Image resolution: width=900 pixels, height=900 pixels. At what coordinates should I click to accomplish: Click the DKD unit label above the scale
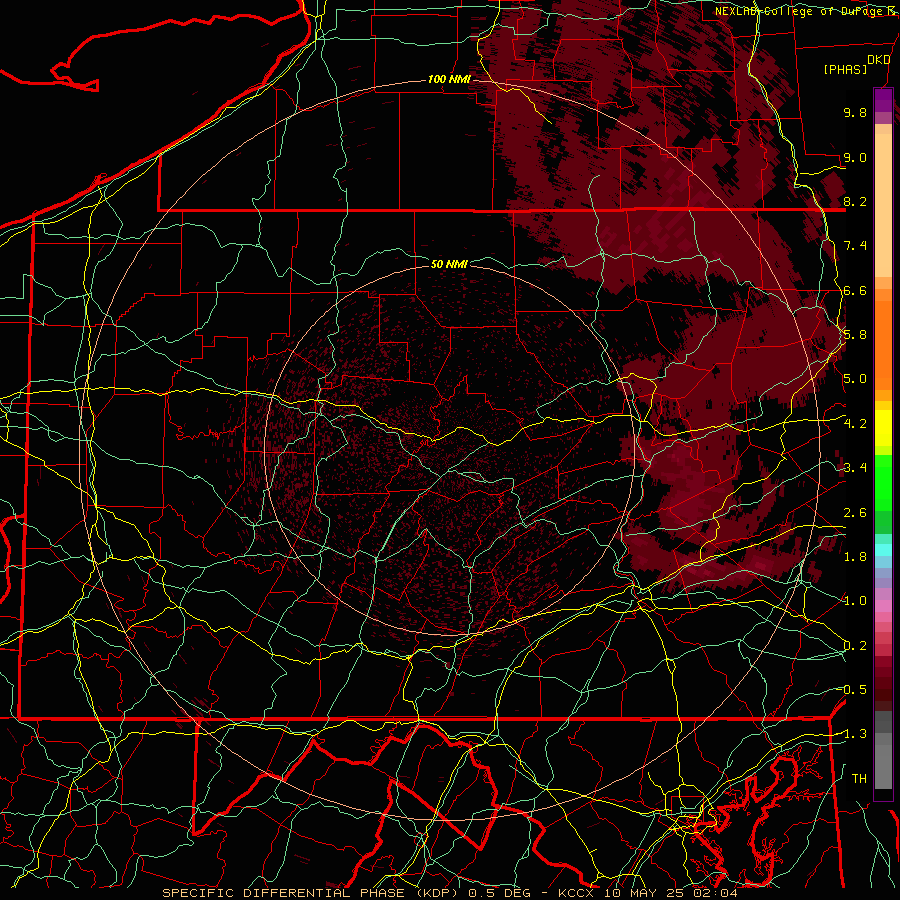(x=879, y=60)
